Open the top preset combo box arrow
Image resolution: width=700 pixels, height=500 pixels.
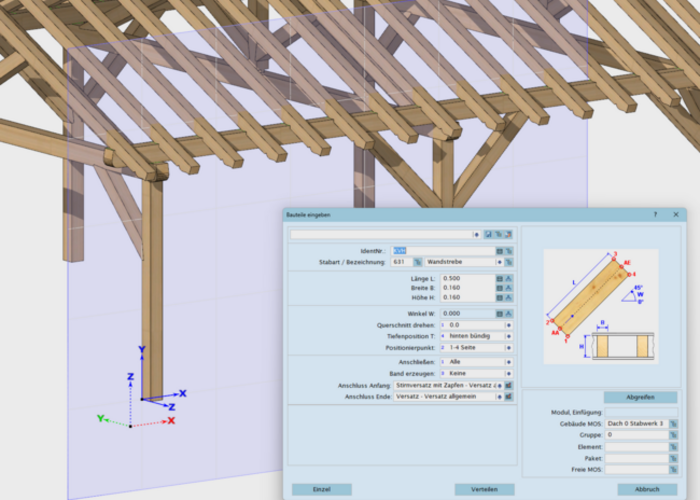[x=476, y=234]
